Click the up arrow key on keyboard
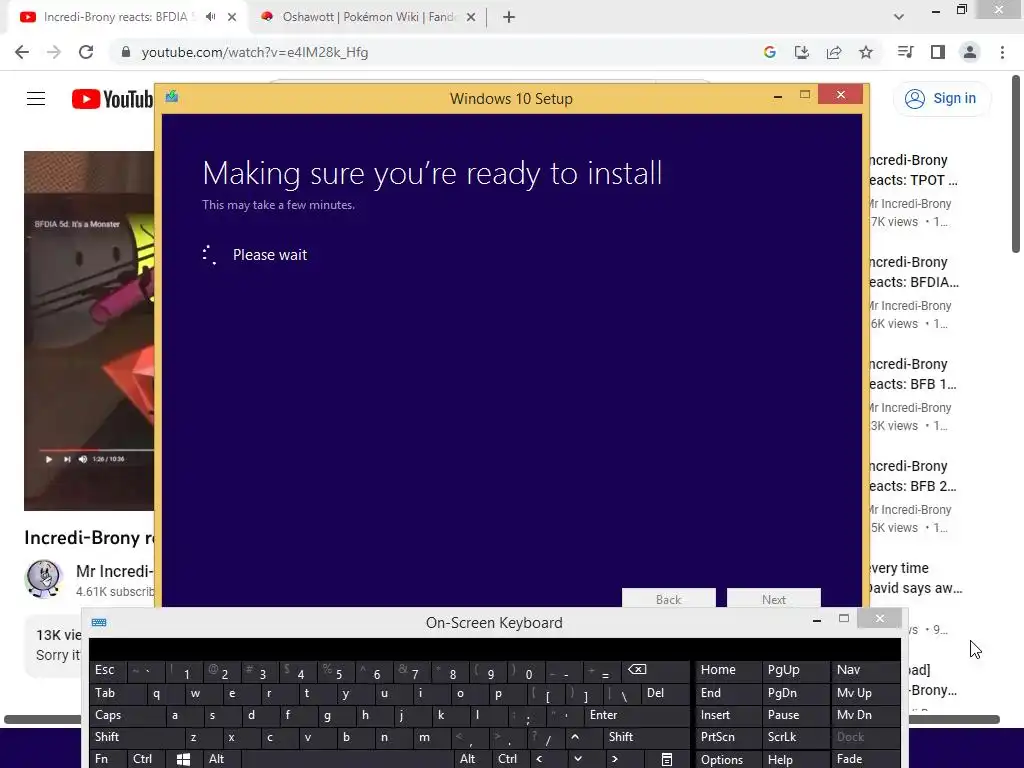This screenshot has height=768, width=1024. 583,737
